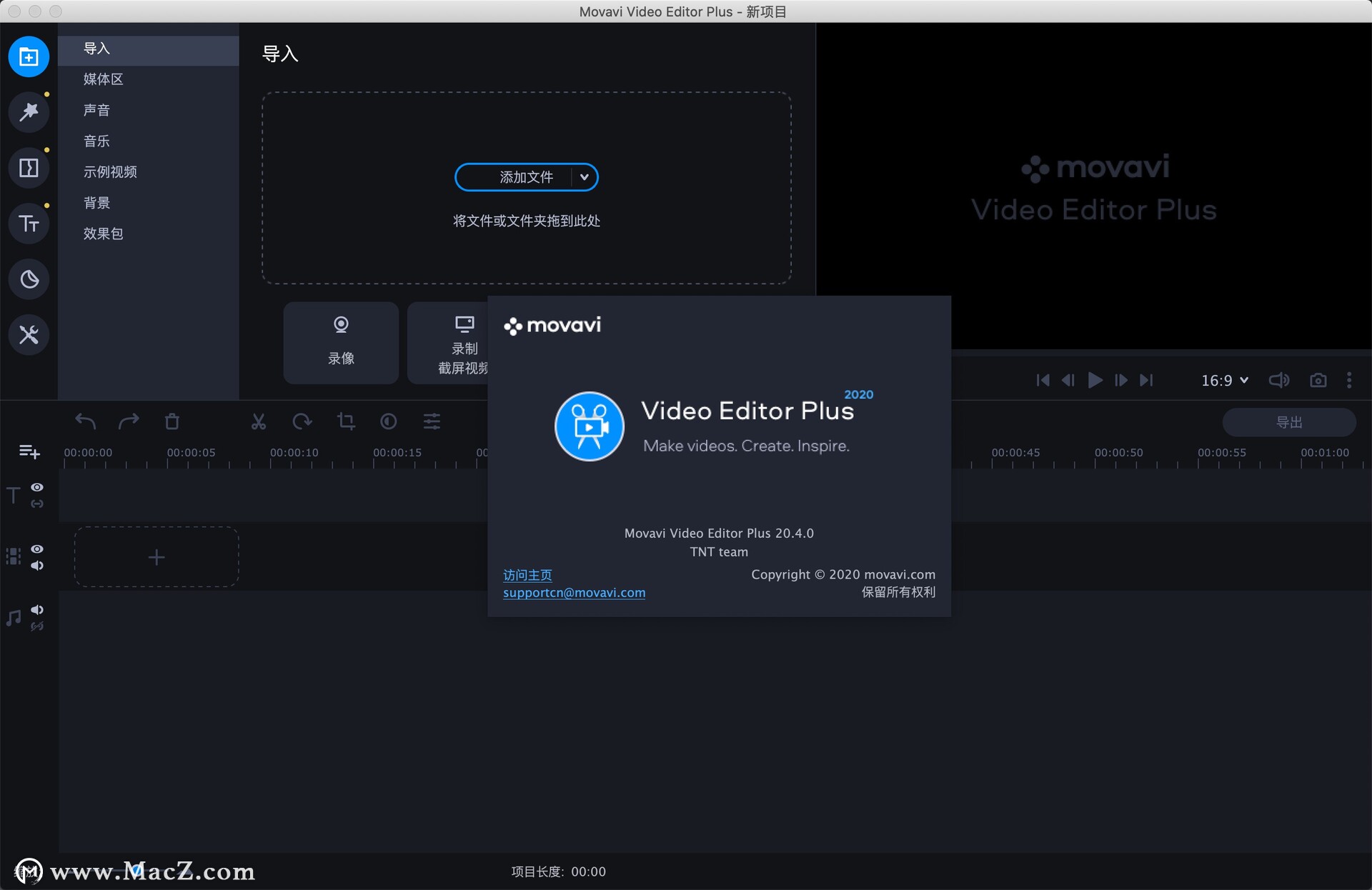
Task: Click the file drop zone text
Action: point(527,221)
